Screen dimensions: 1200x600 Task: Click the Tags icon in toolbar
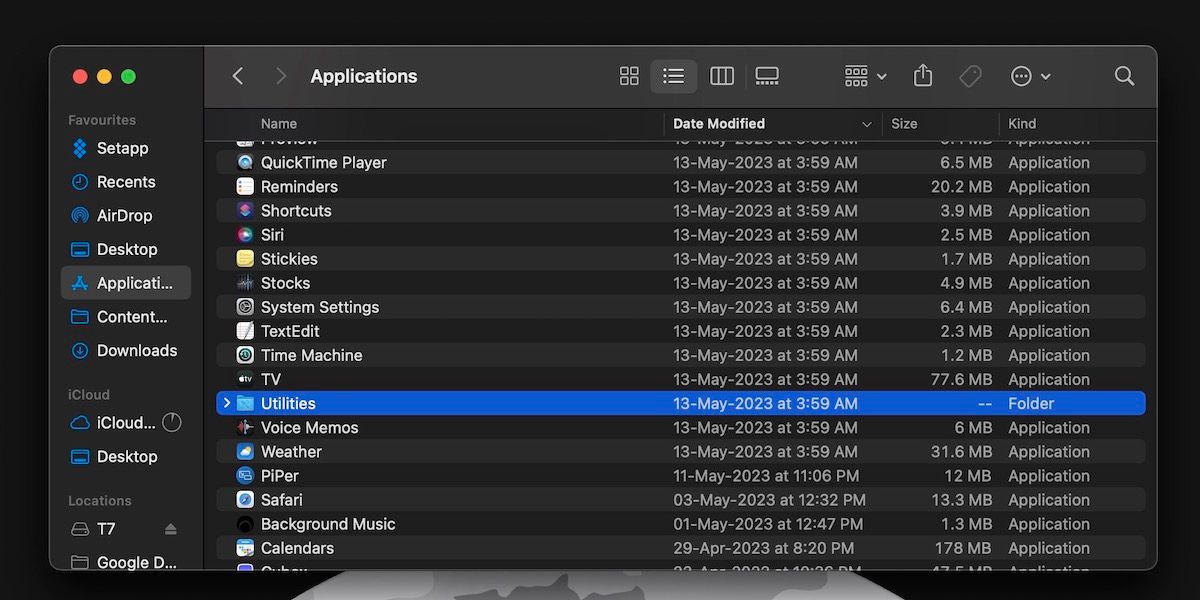970,76
